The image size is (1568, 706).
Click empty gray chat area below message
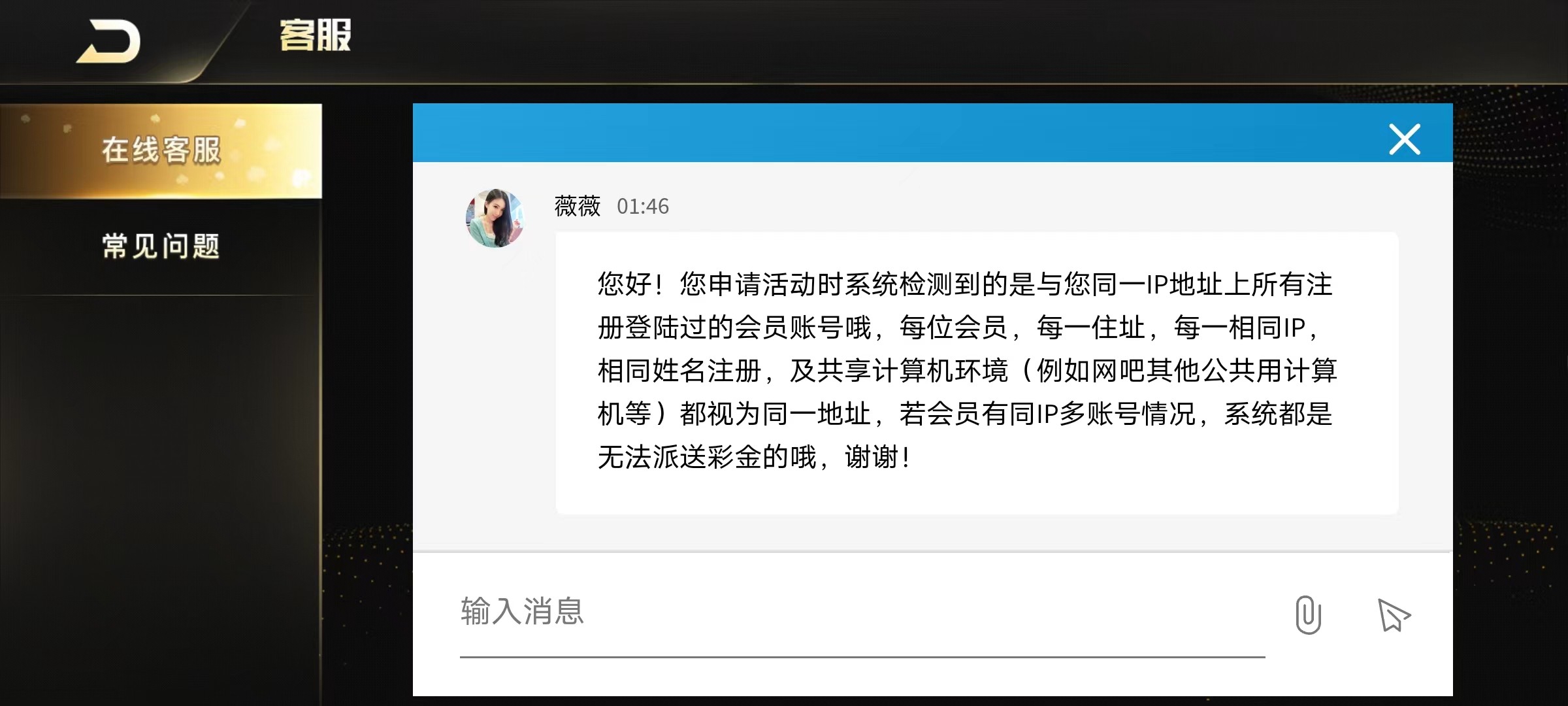(x=932, y=533)
